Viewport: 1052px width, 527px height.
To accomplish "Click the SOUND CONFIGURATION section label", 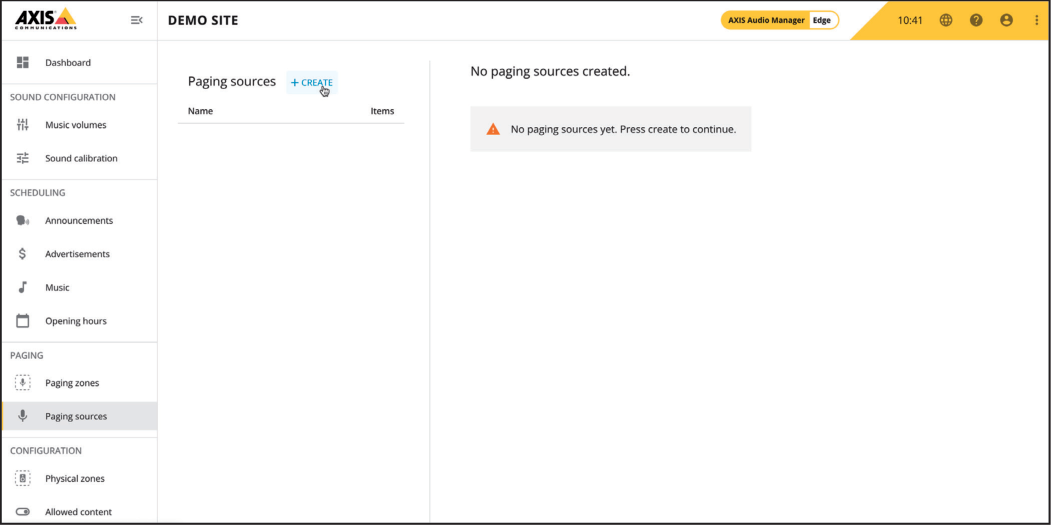I will point(62,97).
